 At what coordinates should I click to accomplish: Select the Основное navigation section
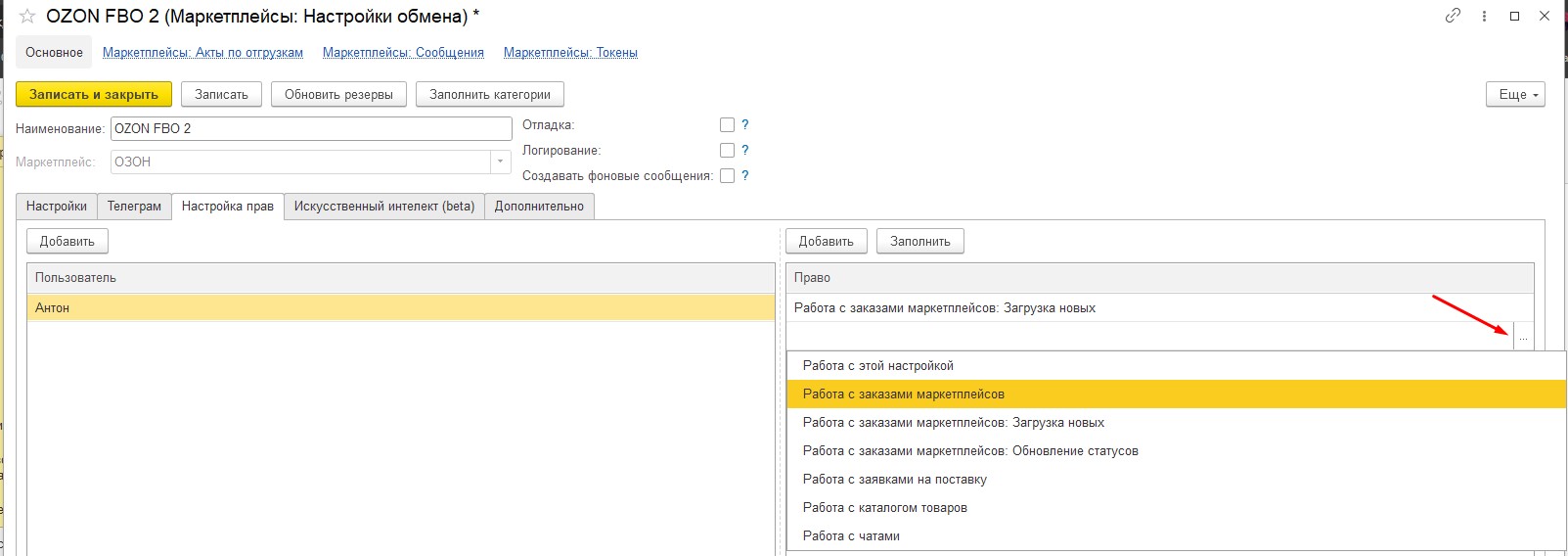point(54,52)
